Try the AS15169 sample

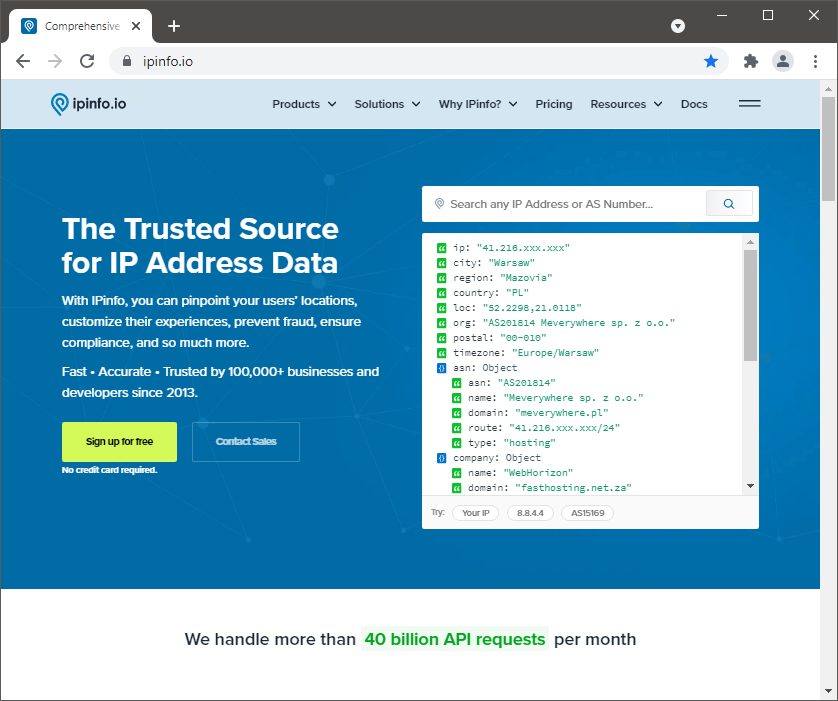click(x=587, y=513)
